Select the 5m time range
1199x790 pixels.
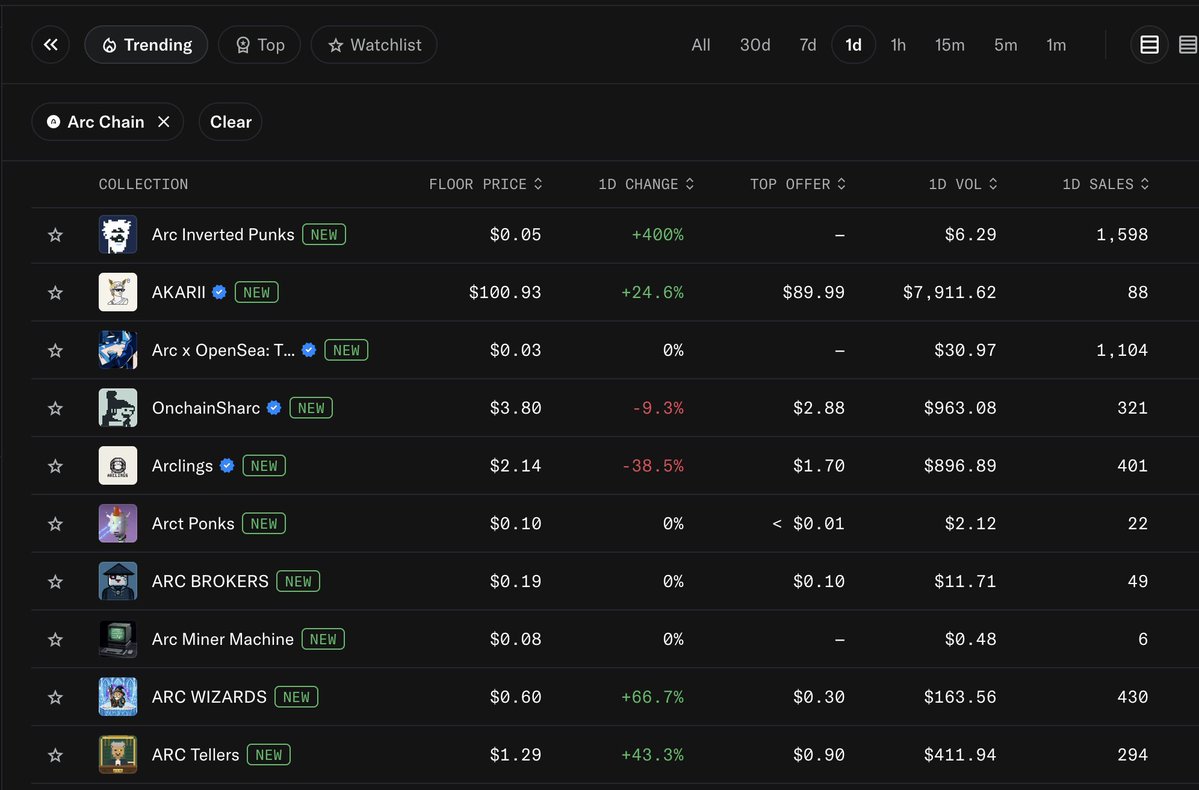coord(1006,45)
